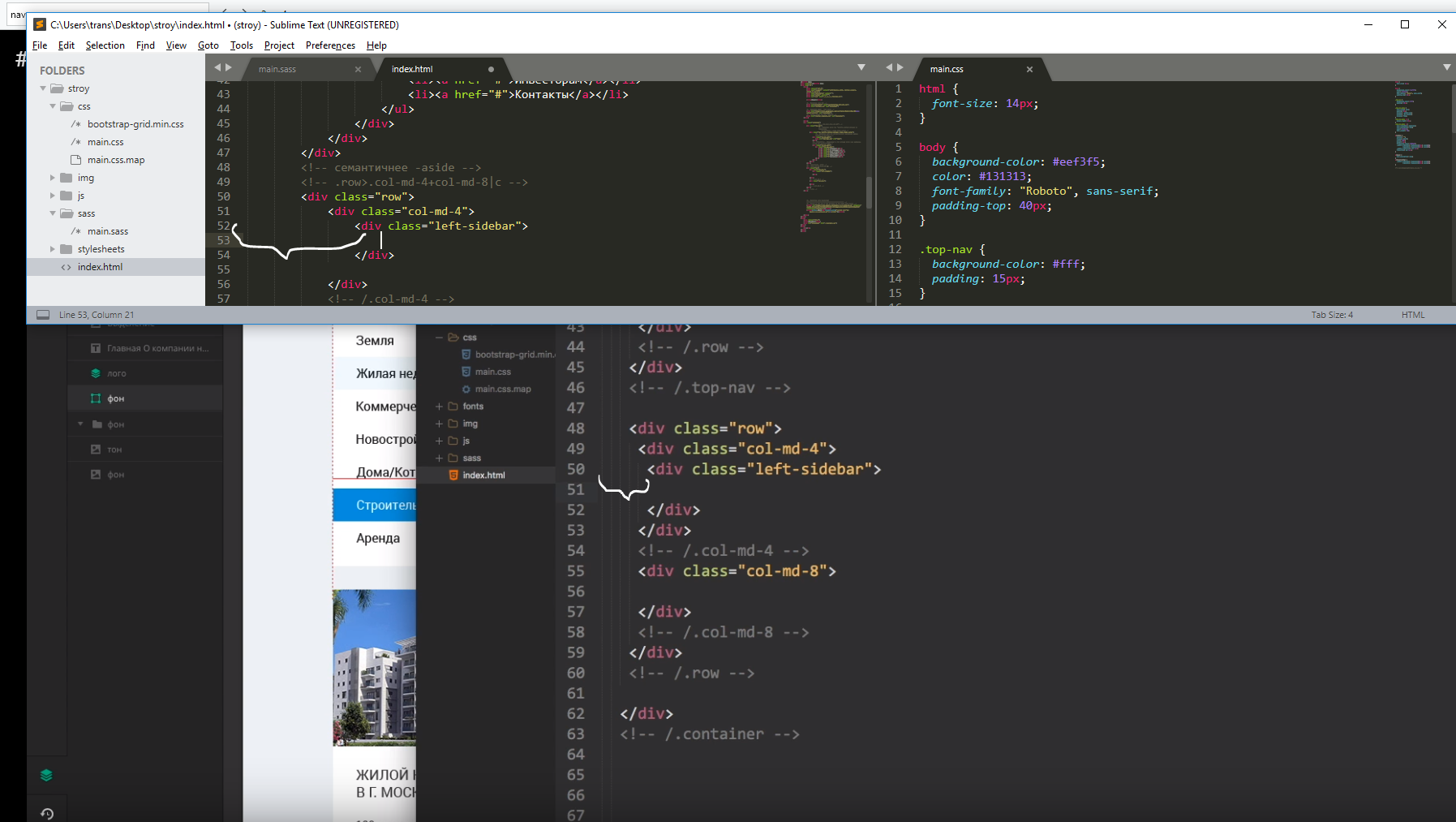Click the Аренда menu item in the mockup

pos(378,538)
